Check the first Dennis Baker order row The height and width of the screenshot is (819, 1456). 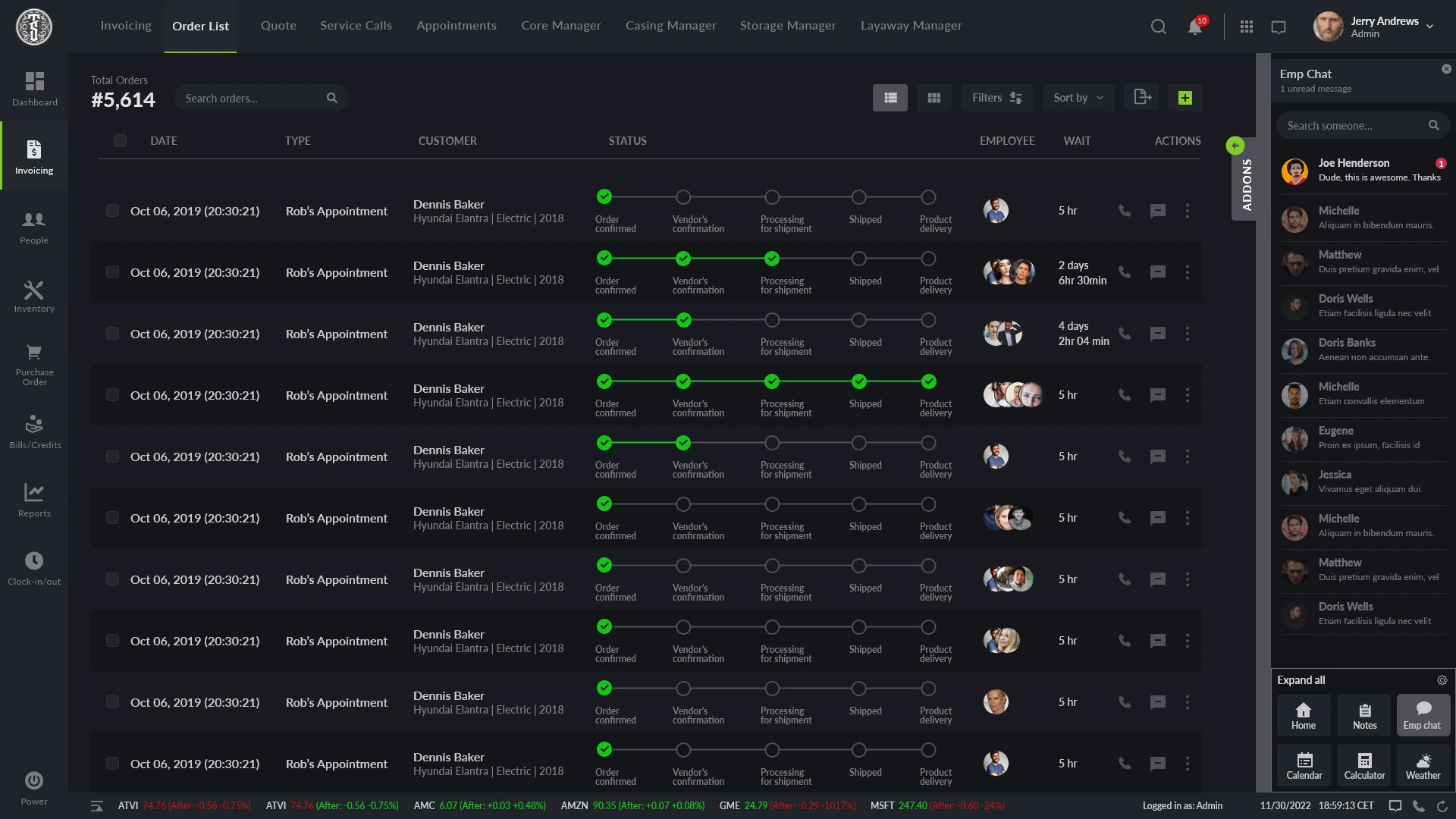pyautogui.click(x=112, y=210)
